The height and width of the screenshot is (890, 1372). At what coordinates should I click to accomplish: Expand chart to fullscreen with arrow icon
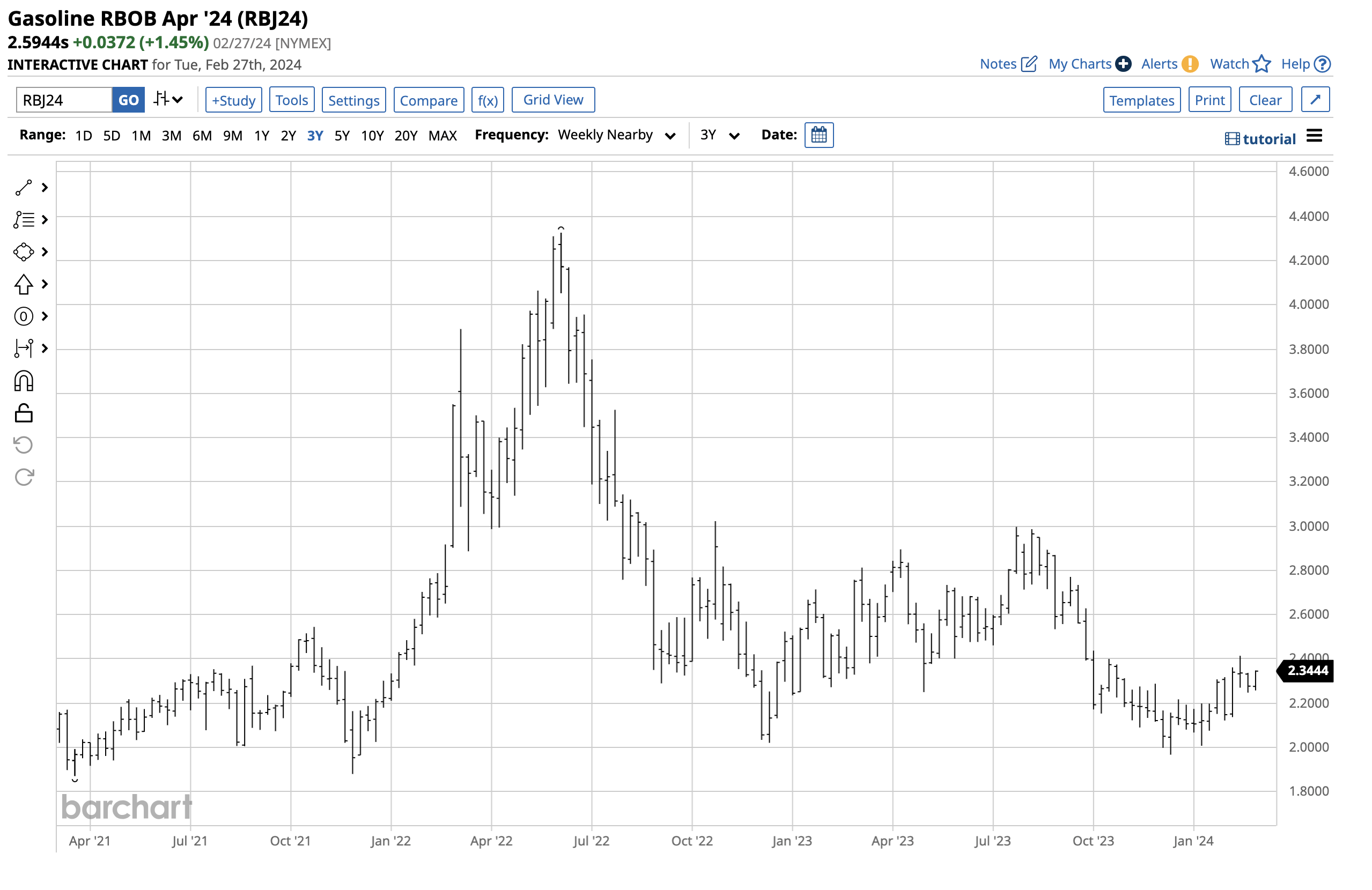(x=1315, y=100)
